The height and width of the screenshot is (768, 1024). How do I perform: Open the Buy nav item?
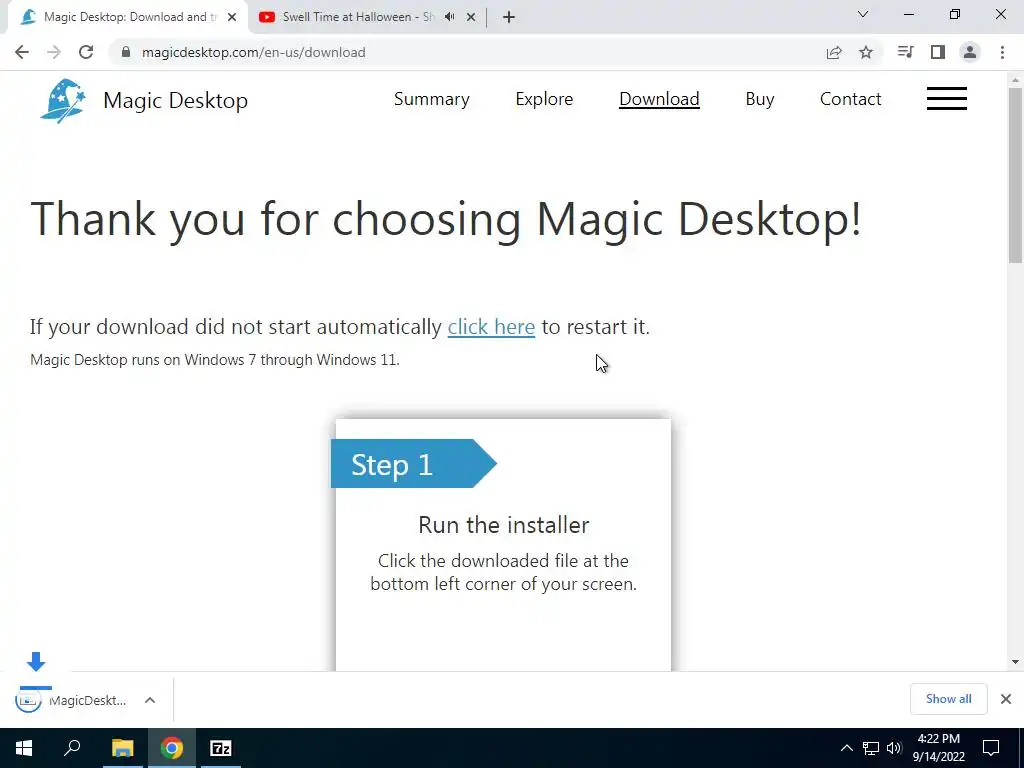[760, 99]
